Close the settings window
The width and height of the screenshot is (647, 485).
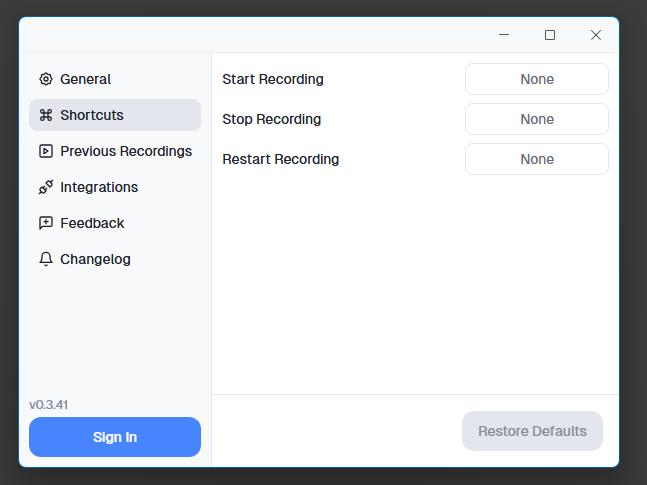[596, 35]
